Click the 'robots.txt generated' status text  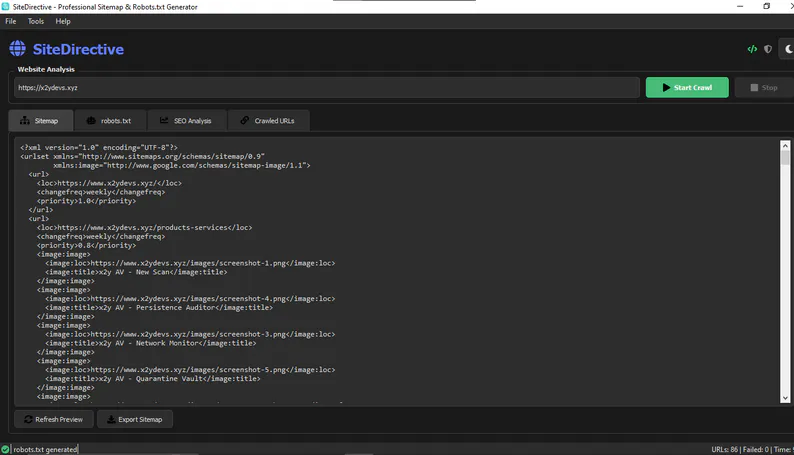click(45, 449)
